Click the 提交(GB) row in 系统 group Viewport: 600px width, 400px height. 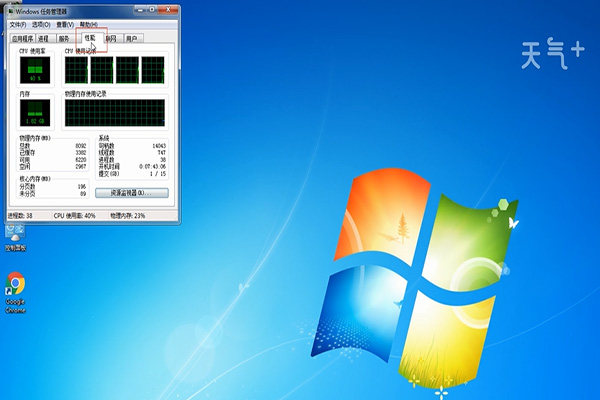click(x=132, y=174)
